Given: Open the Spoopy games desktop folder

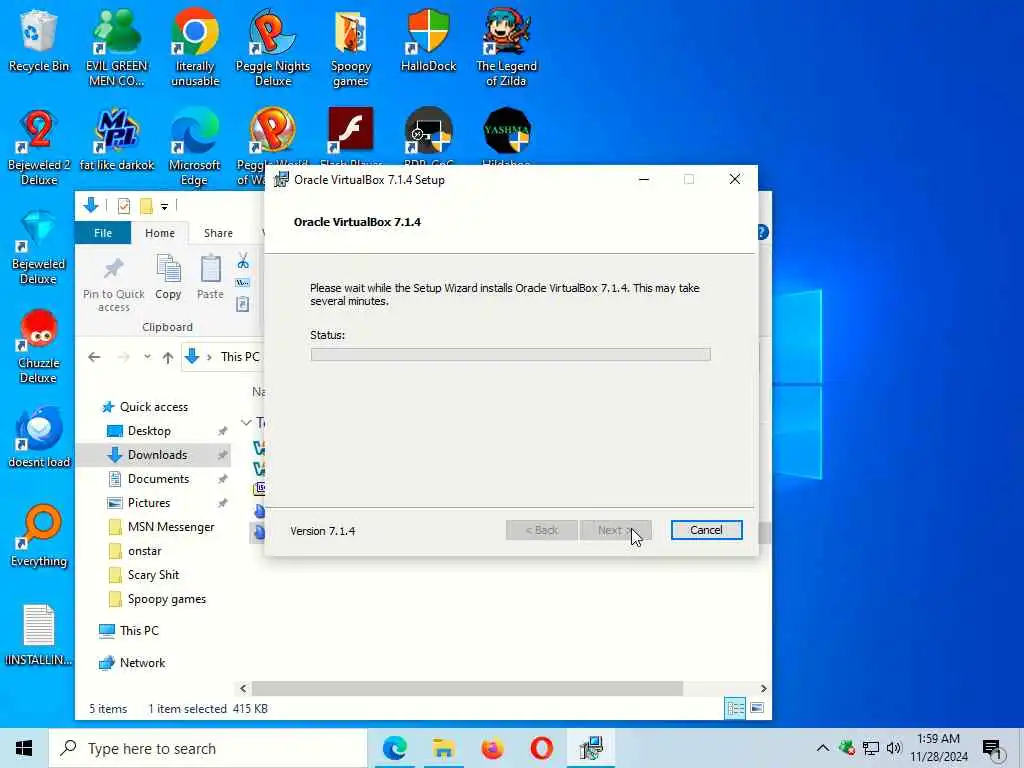Looking at the screenshot, I should [x=351, y=47].
